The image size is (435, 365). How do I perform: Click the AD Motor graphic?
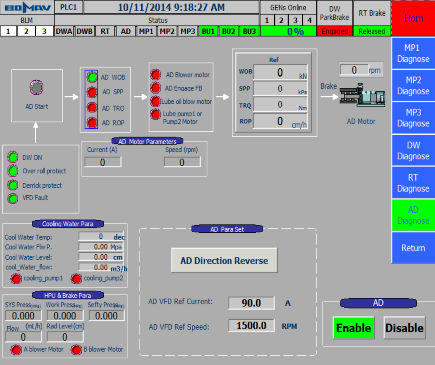[362, 95]
